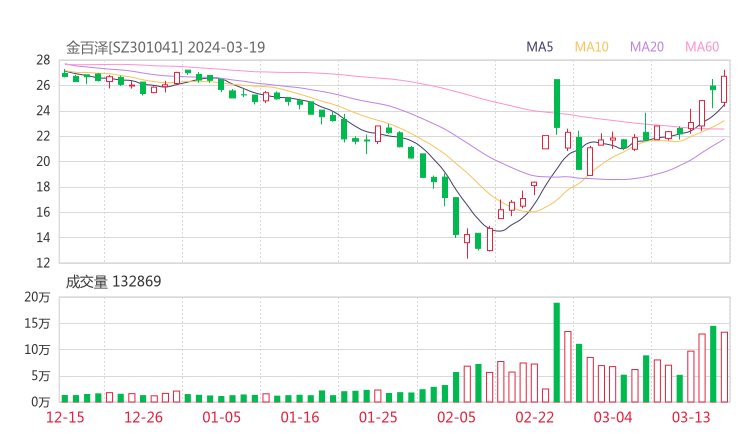Click the chart title 金百泽[SZ301041] 2024-03-19
The width and height of the screenshot is (740, 440).
tap(165, 47)
